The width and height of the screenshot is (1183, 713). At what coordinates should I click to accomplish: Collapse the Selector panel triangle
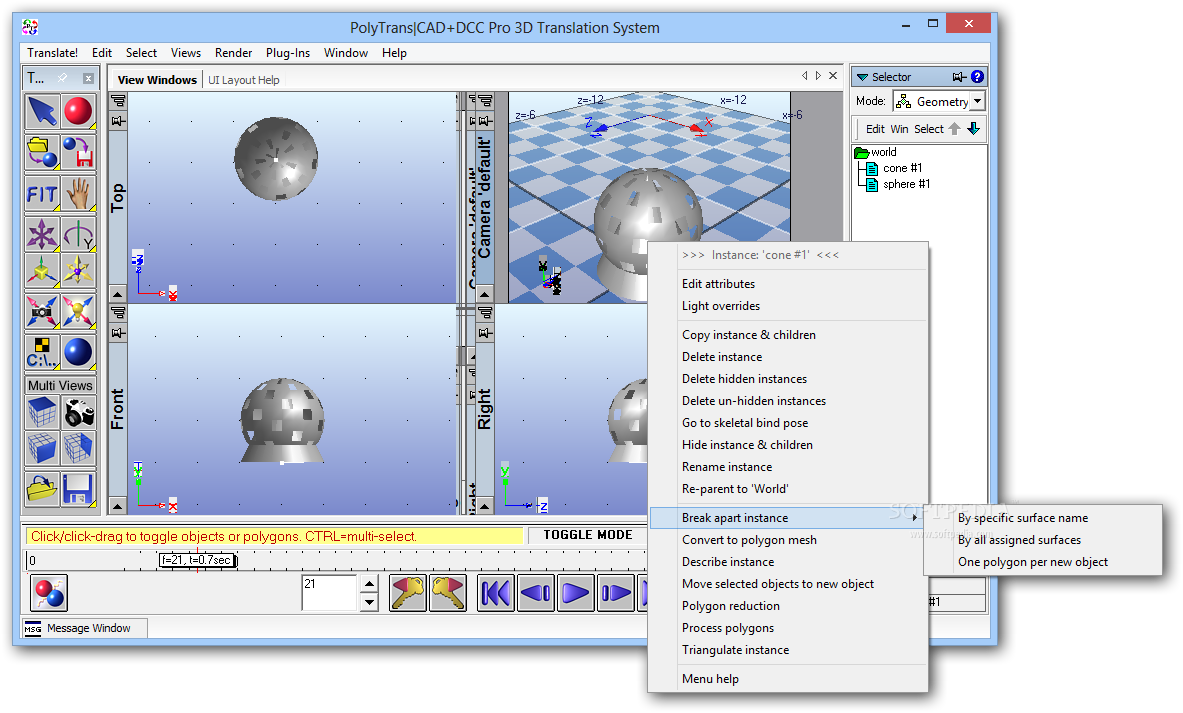862,77
